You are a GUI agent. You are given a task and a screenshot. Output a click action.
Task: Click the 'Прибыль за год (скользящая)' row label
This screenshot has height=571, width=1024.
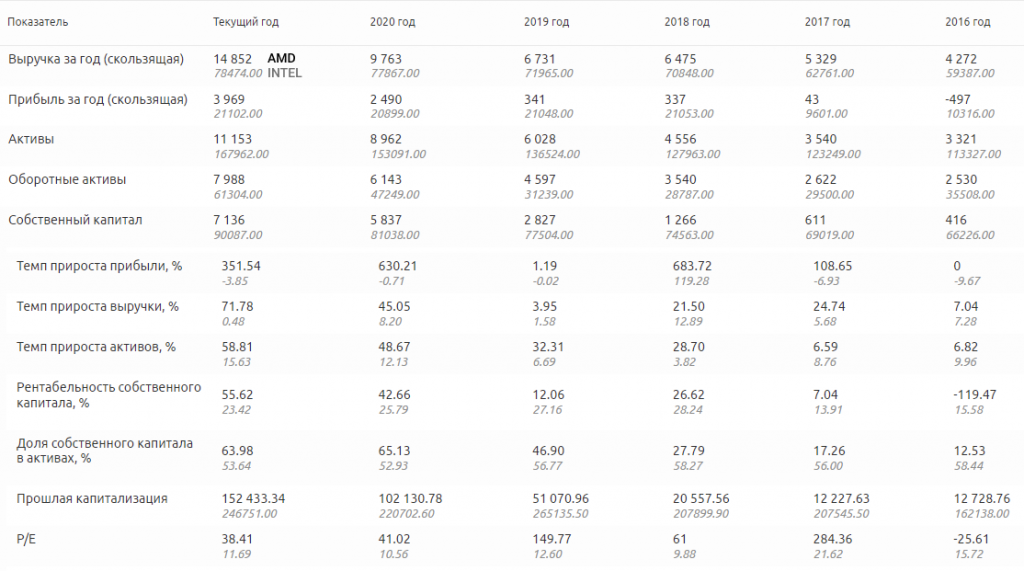pyautogui.click(x=98, y=99)
